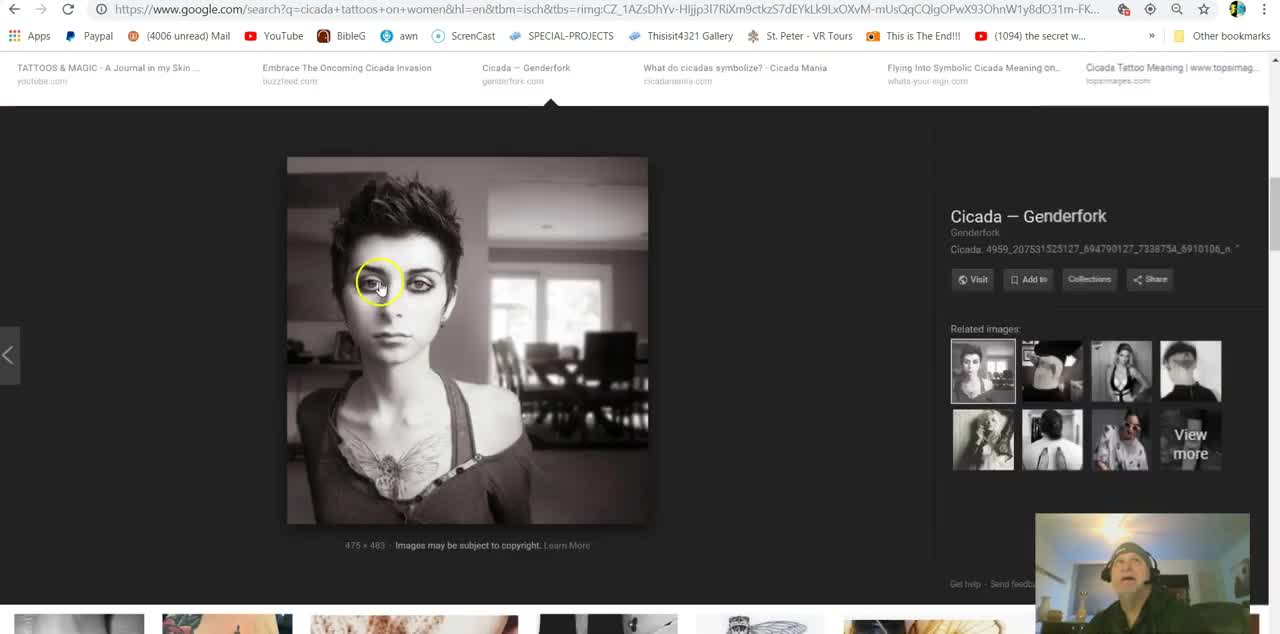Click the blocked cookies icon in address bar

pos(1124,9)
